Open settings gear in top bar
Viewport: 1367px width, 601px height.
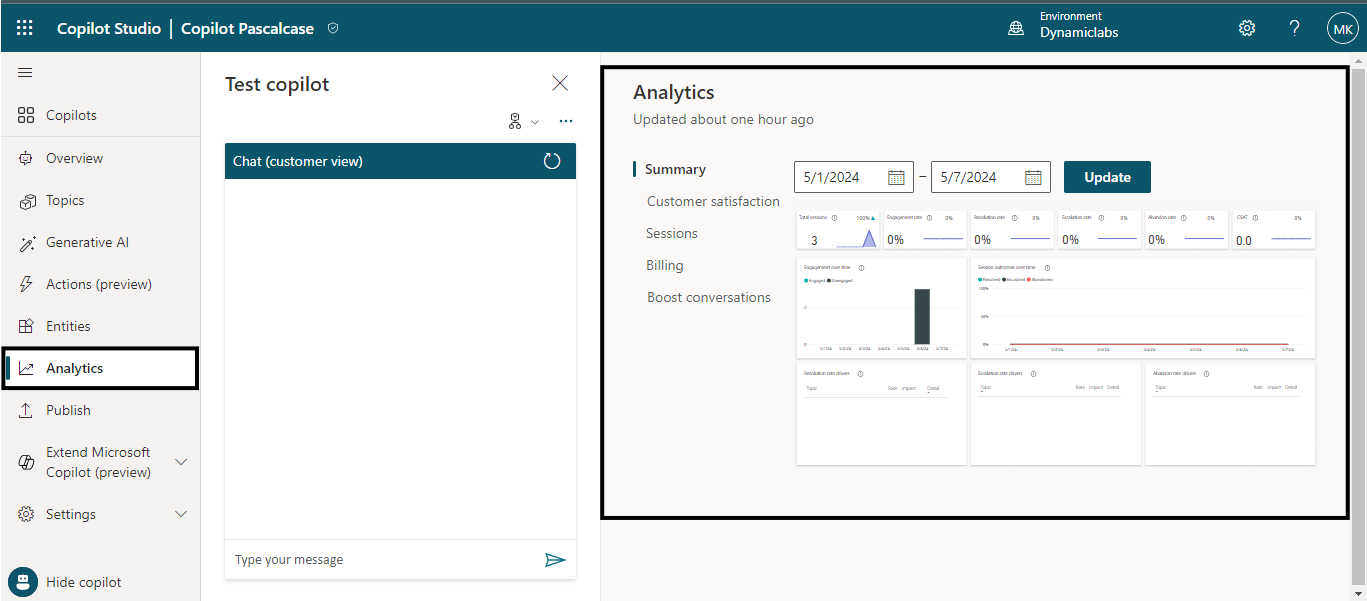(x=1247, y=28)
